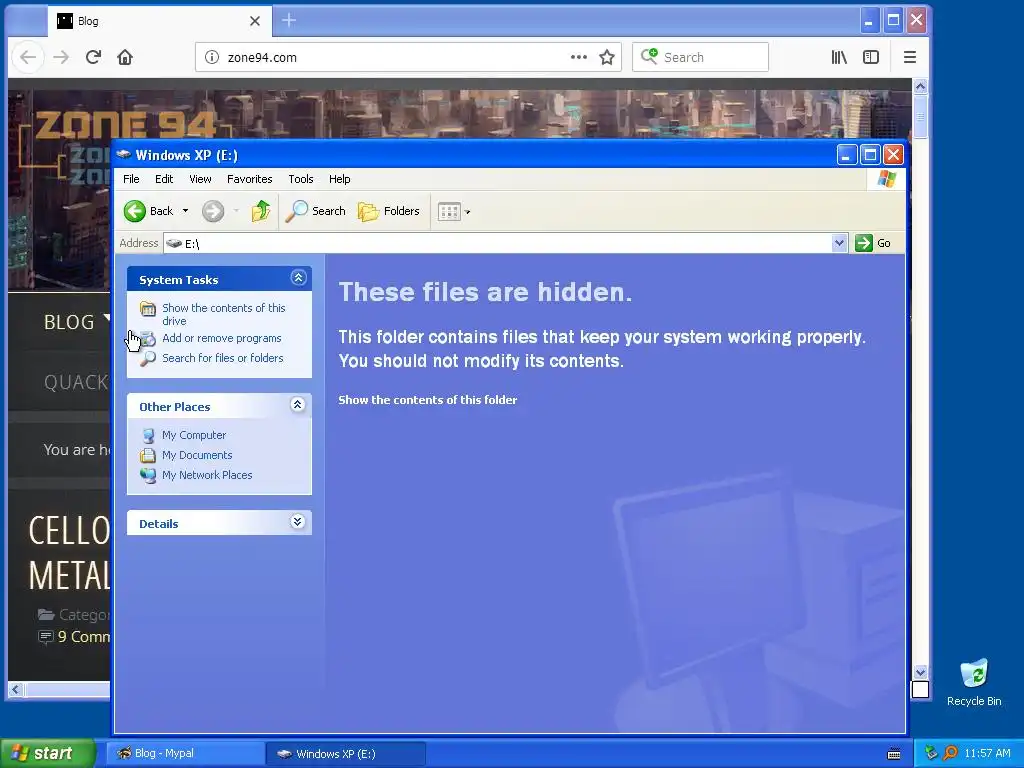The height and width of the screenshot is (768, 1024).
Task: Open the Back history dropdown arrow
Action: [185, 211]
